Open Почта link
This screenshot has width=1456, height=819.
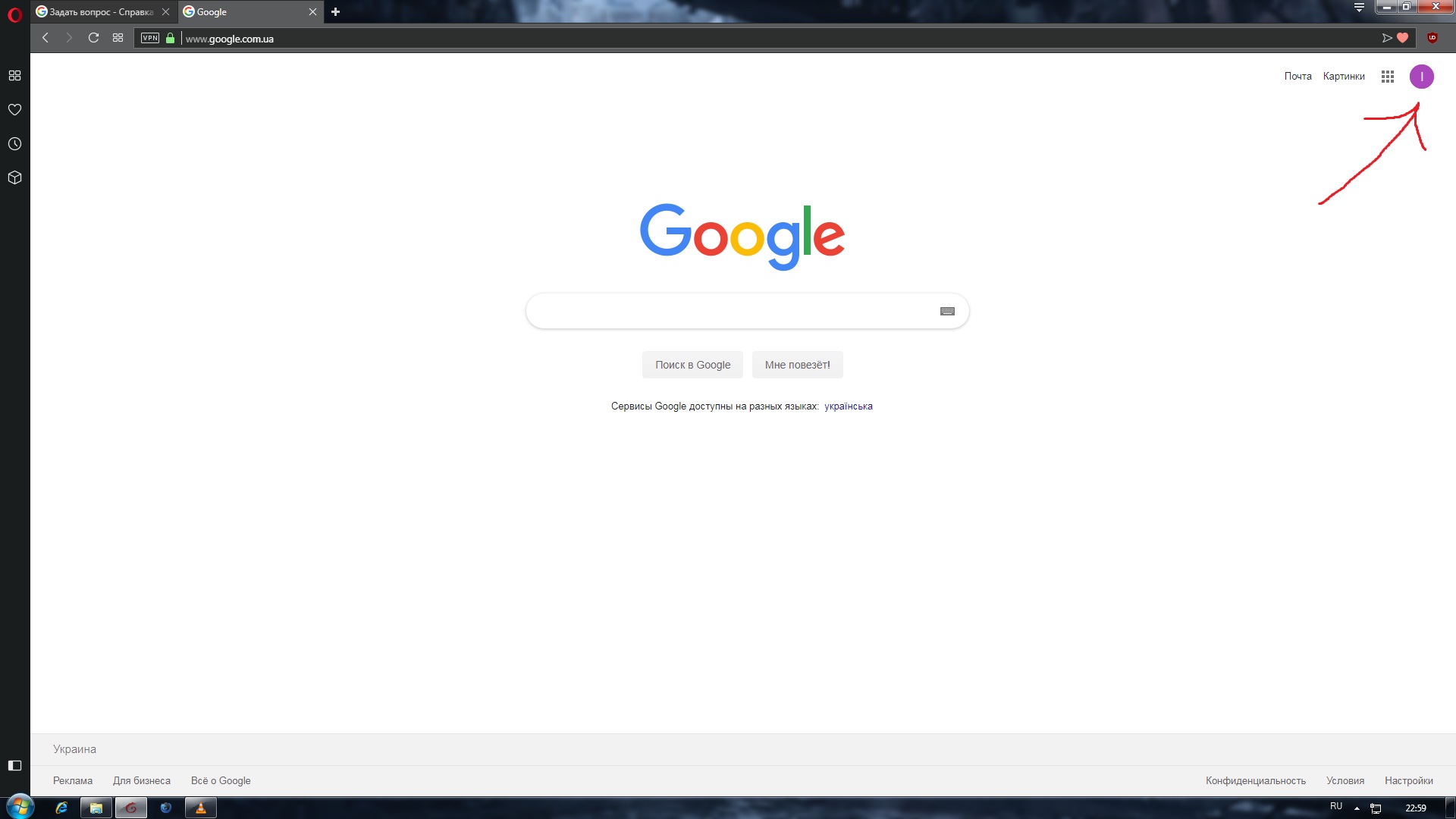click(1298, 77)
